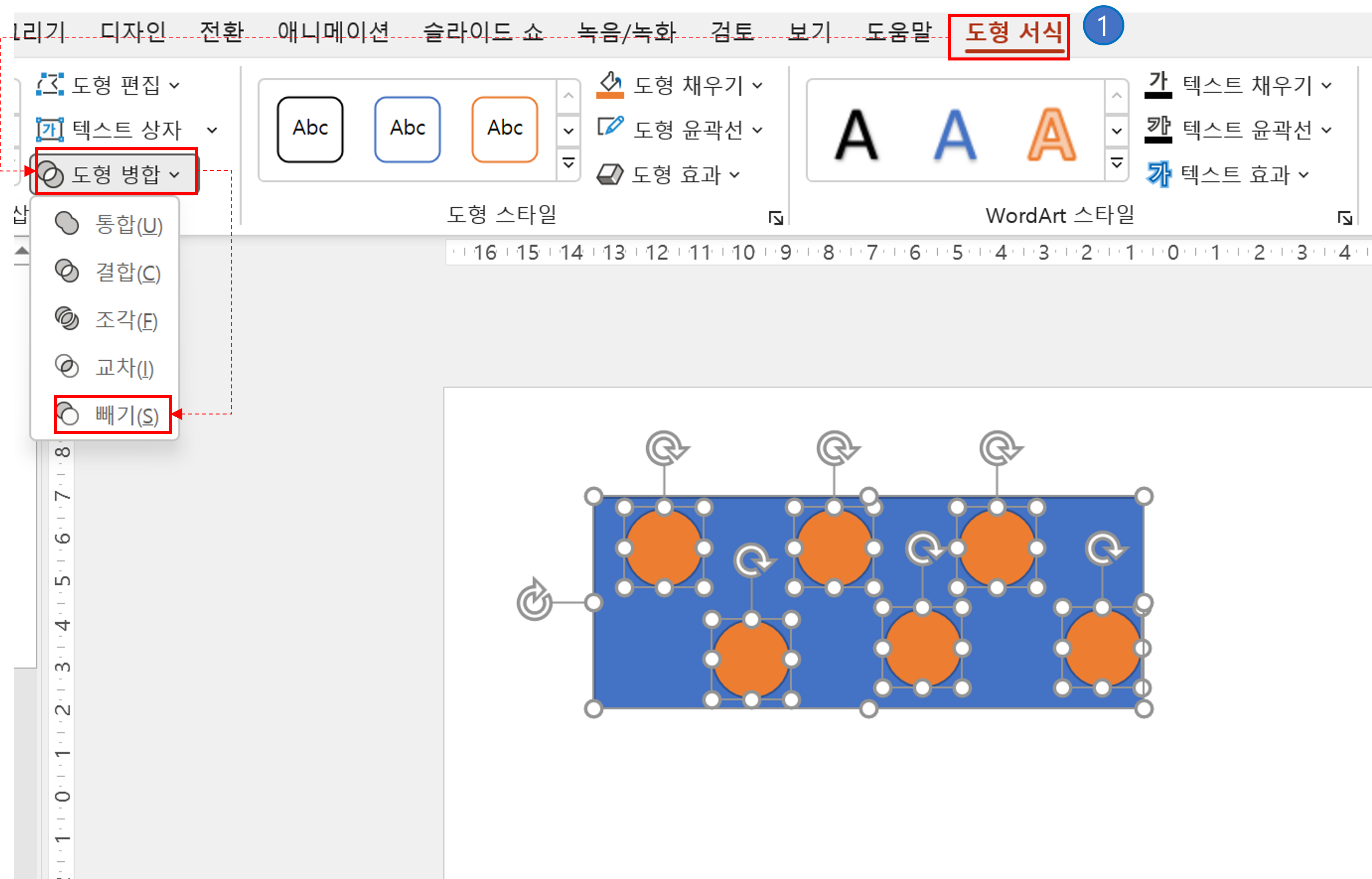Click the top-left orange circle shape
The height and width of the screenshot is (879, 1372).
coord(664,547)
